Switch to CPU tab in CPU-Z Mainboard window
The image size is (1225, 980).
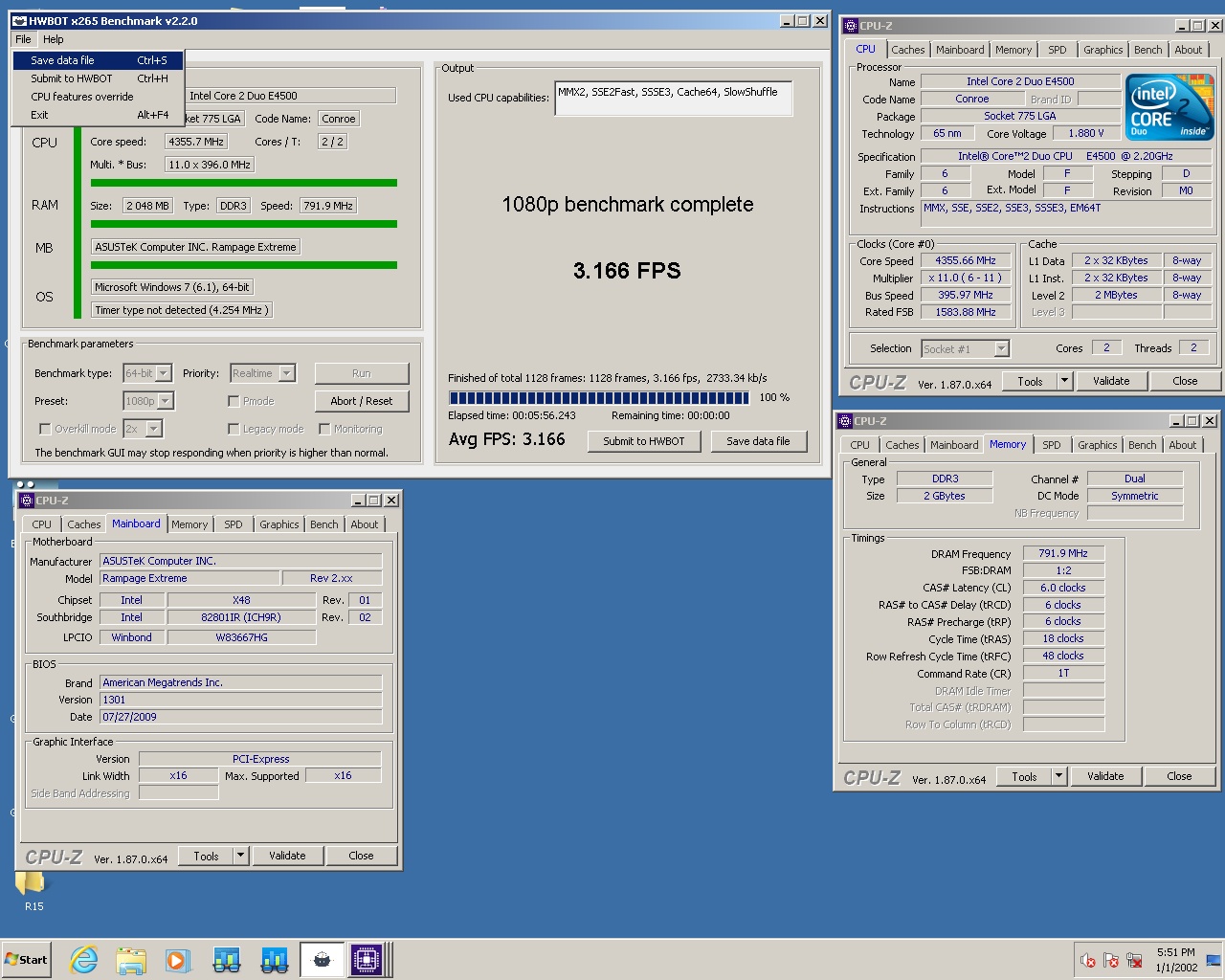coord(41,524)
